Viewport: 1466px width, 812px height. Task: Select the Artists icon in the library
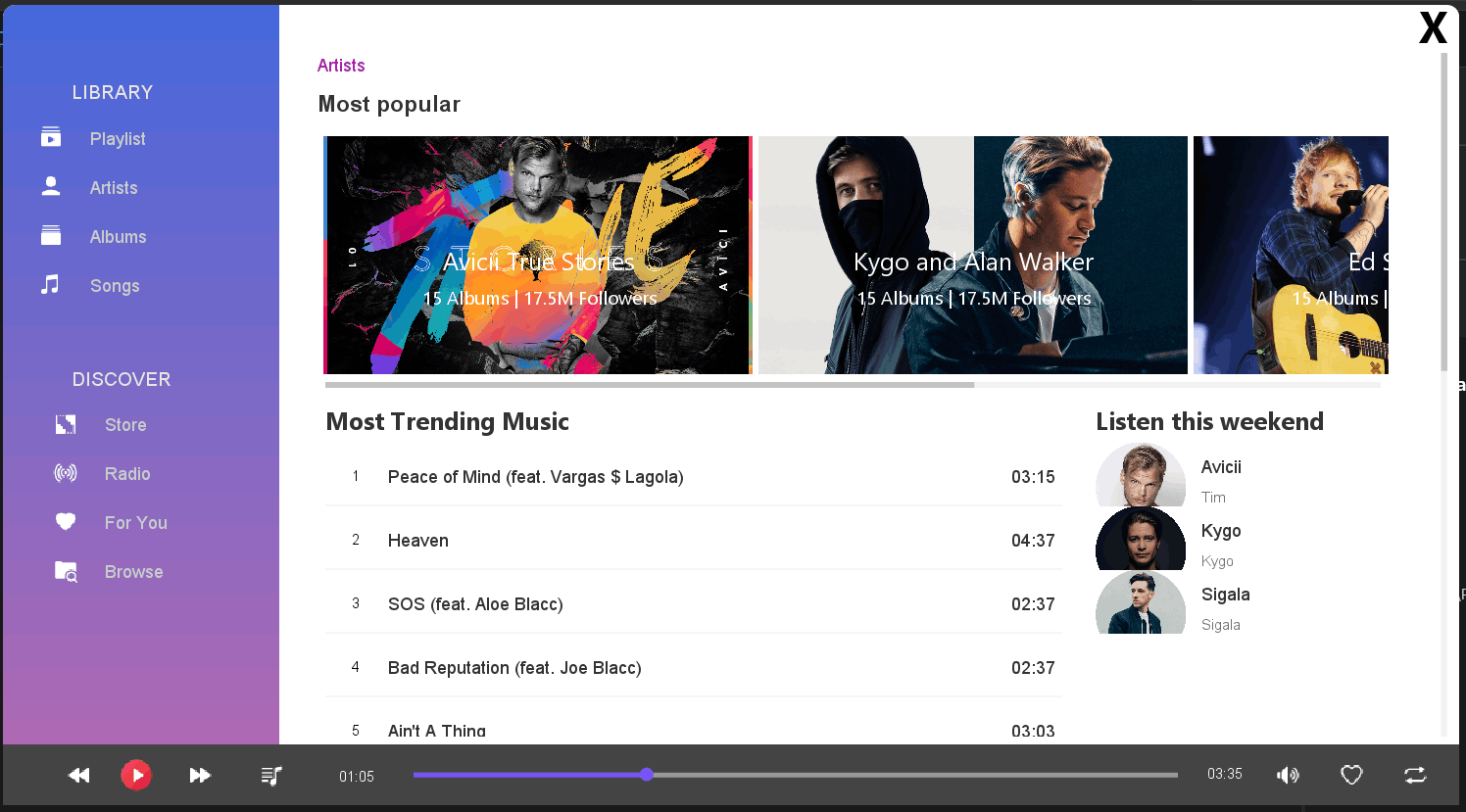point(51,187)
